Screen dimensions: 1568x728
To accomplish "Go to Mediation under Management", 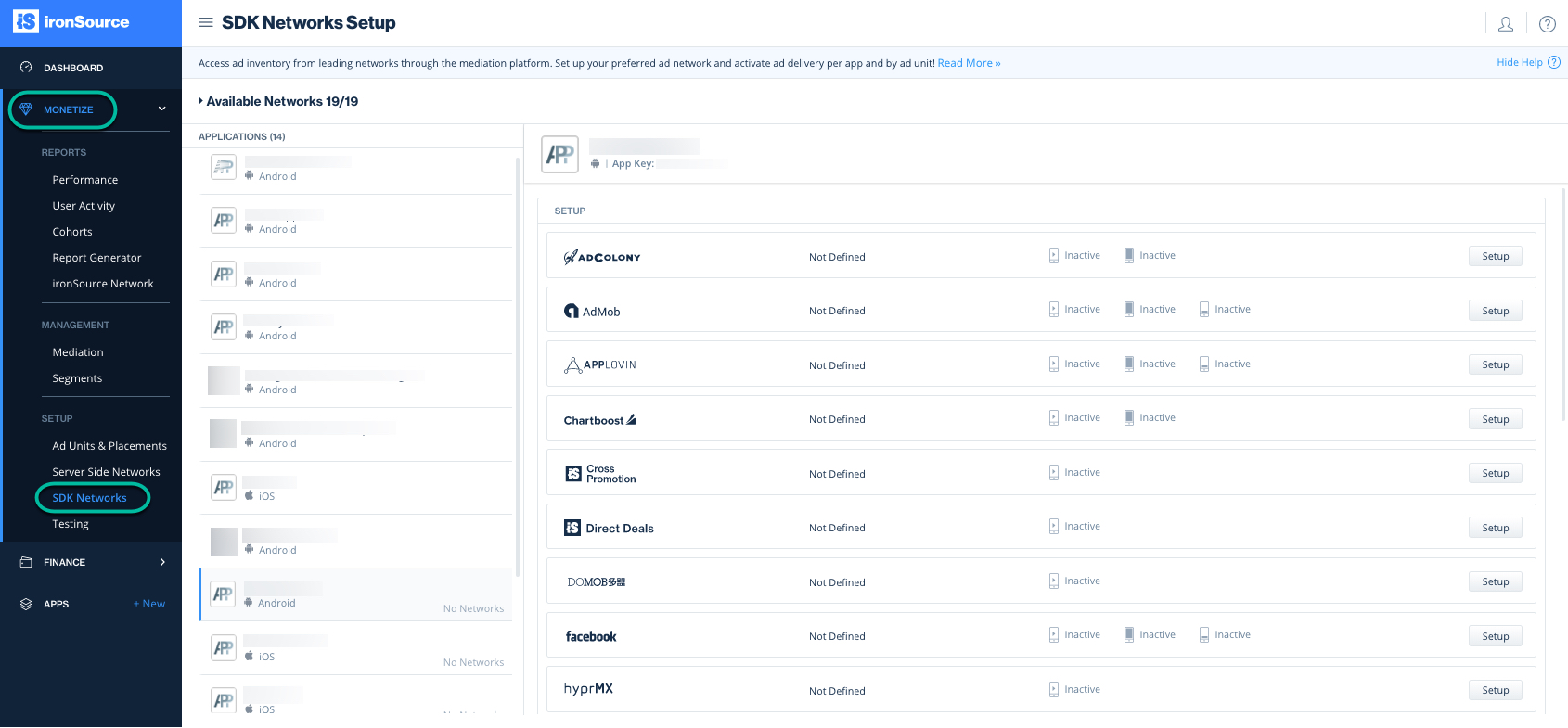I will 78,352.
